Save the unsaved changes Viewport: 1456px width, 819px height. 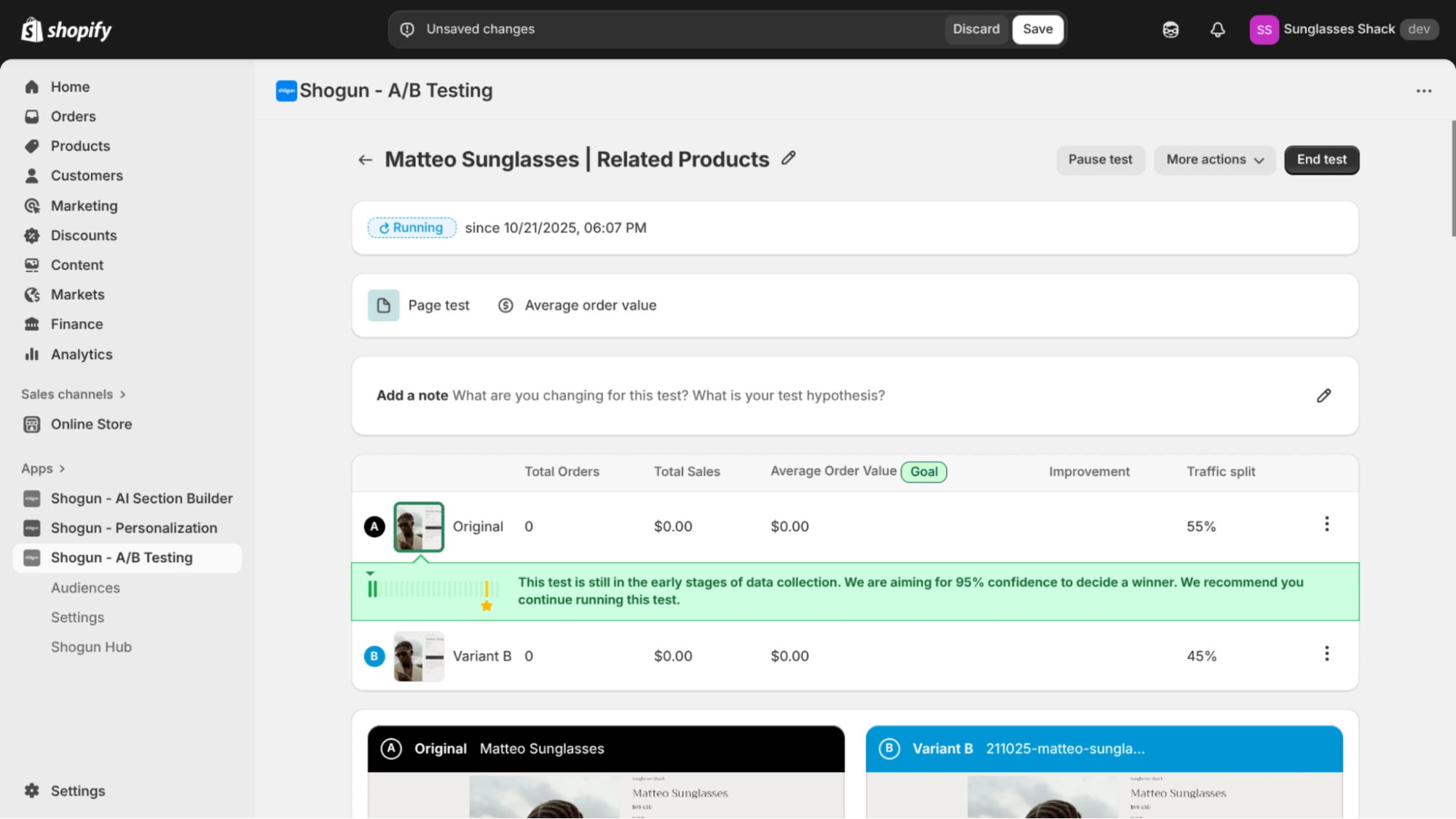(x=1037, y=29)
